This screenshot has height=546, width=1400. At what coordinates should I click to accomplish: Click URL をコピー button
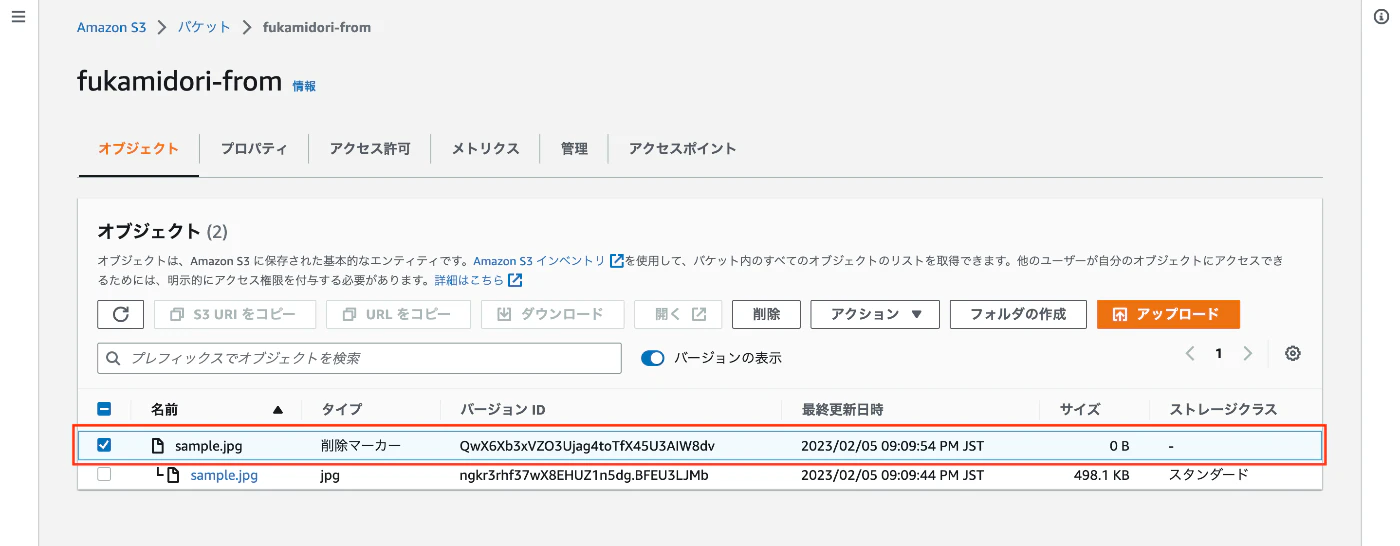(x=398, y=314)
